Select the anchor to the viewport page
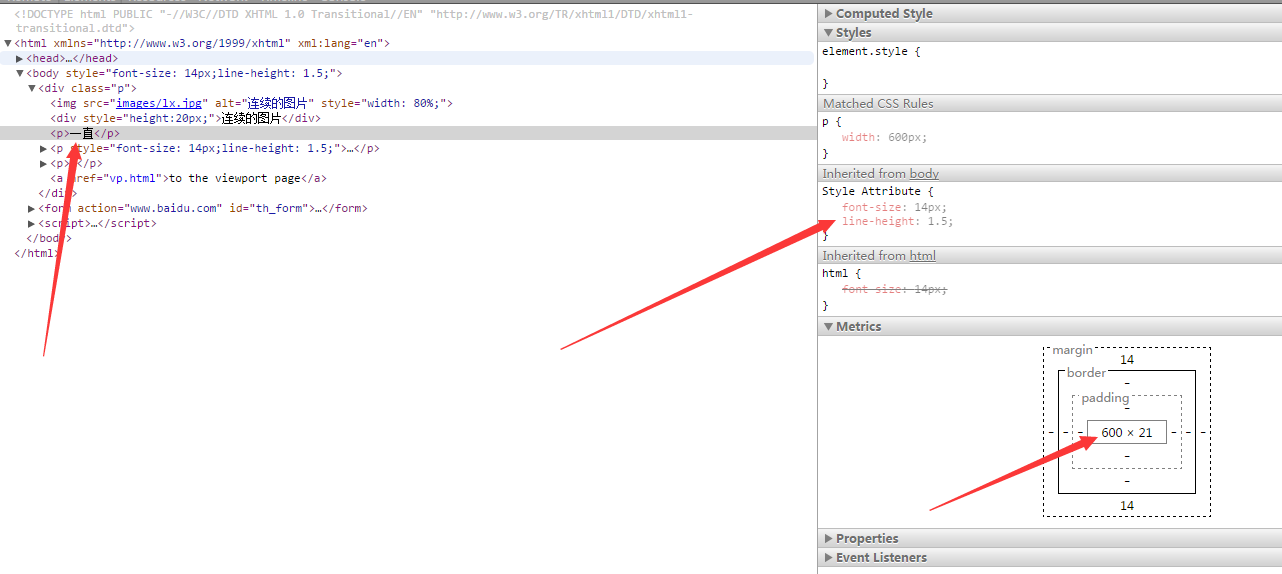Screen dimensions: 1282x574 [x=189, y=179]
